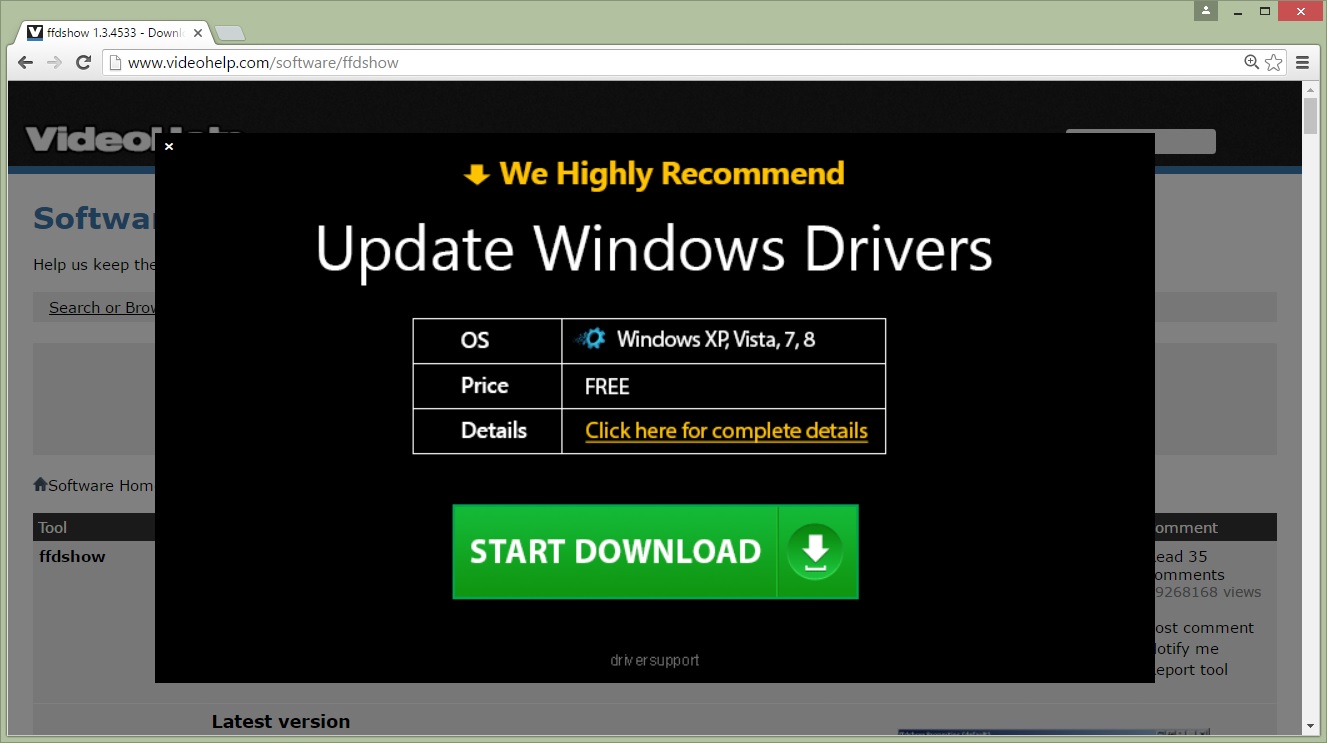Click the 'We Highly Recommend' text

coord(672,174)
